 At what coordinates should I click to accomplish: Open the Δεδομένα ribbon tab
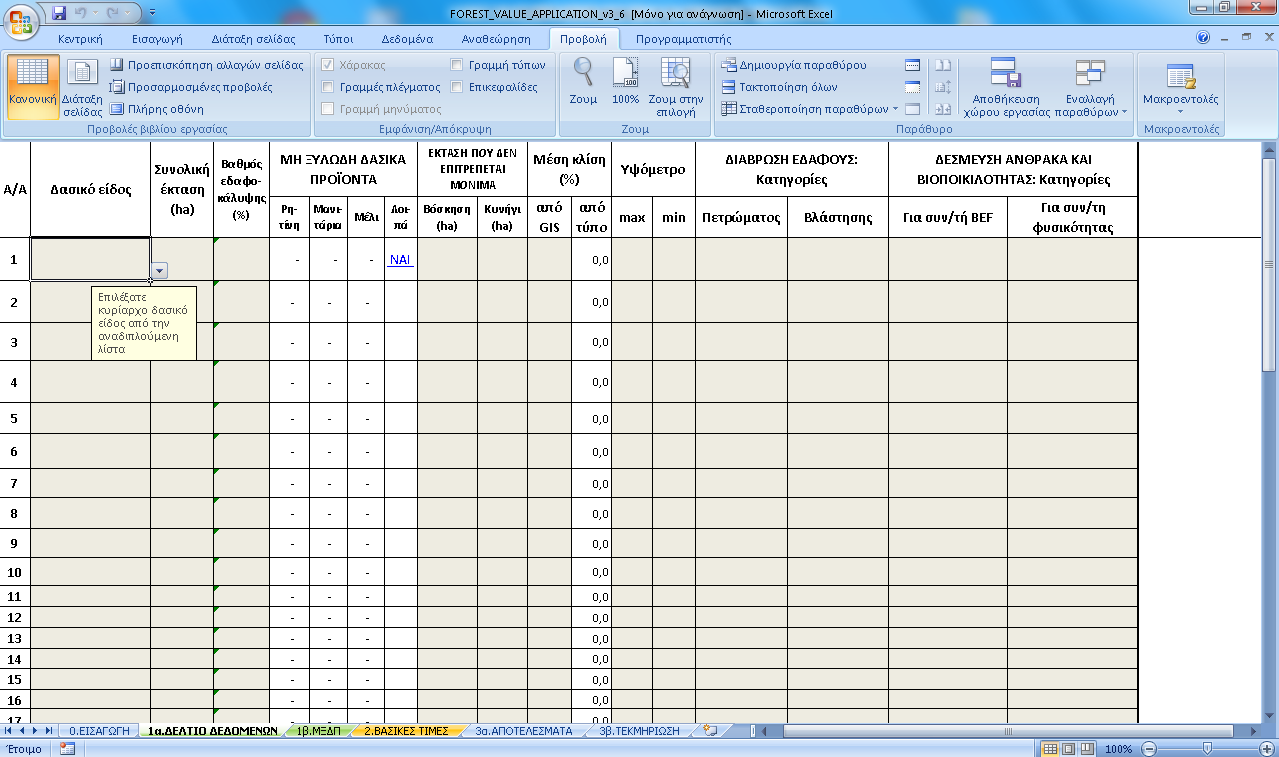coord(407,39)
